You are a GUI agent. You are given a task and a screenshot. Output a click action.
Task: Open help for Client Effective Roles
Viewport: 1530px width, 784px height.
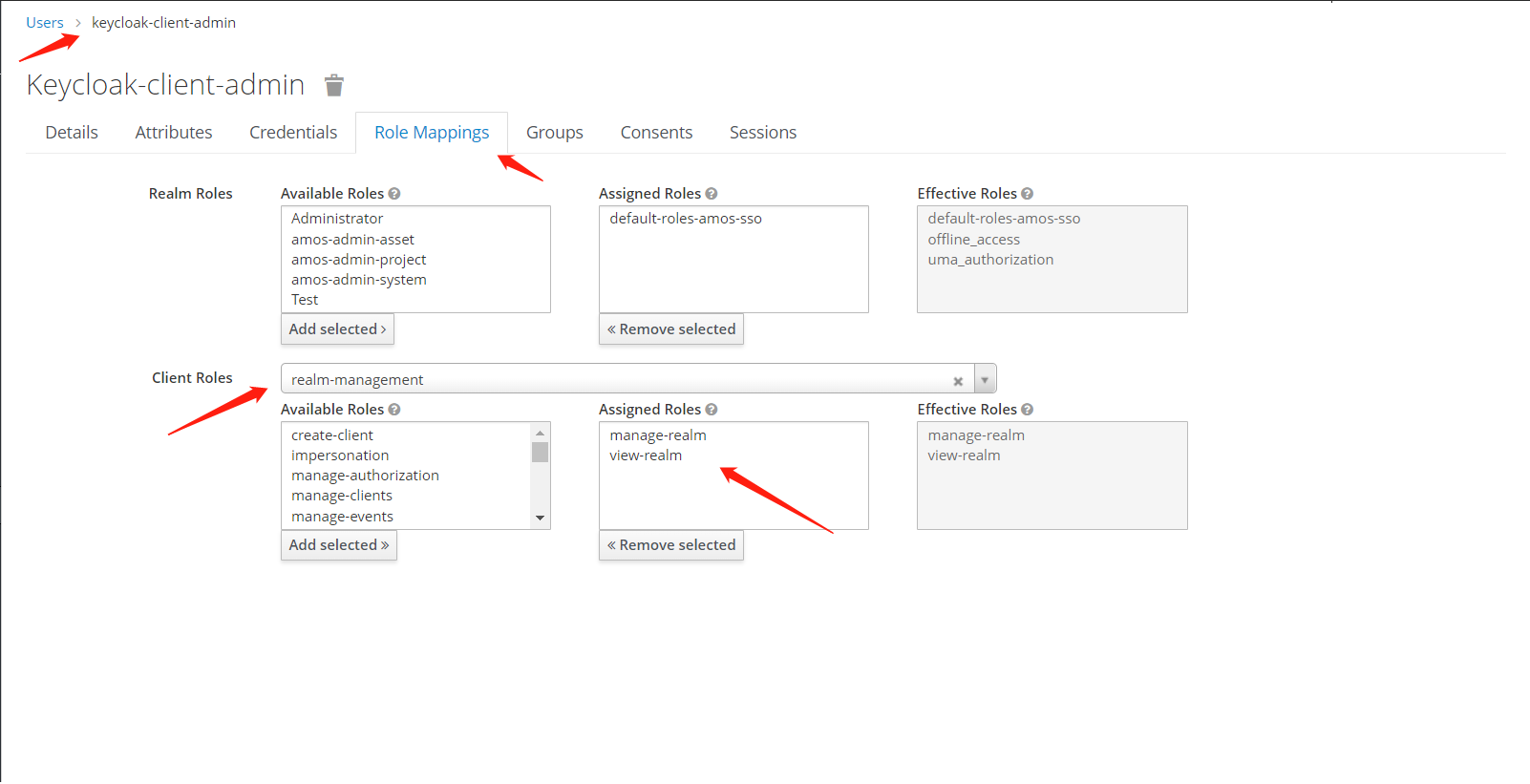pyautogui.click(x=1028, y=410)
